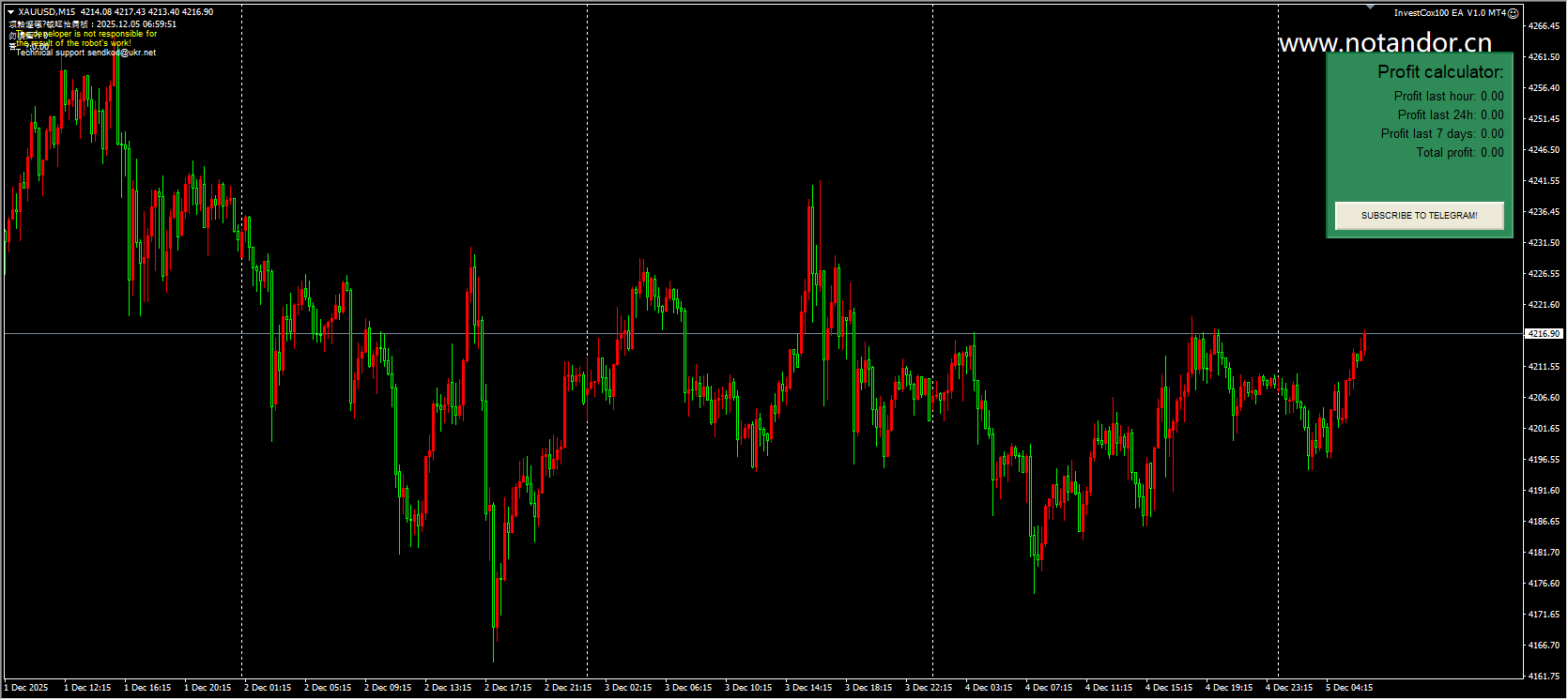Click the 4206.60 level on the price scale

coord(1544,398)
